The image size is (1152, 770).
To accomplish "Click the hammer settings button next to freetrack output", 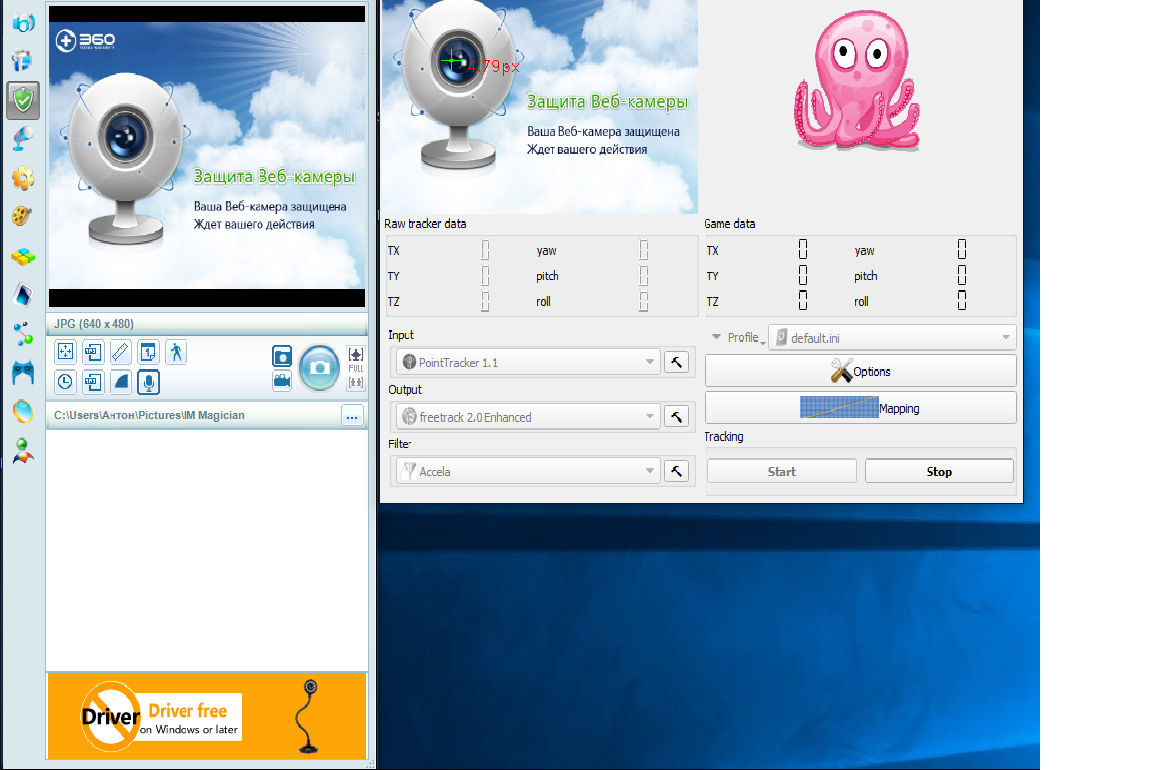I will point(676,417).
